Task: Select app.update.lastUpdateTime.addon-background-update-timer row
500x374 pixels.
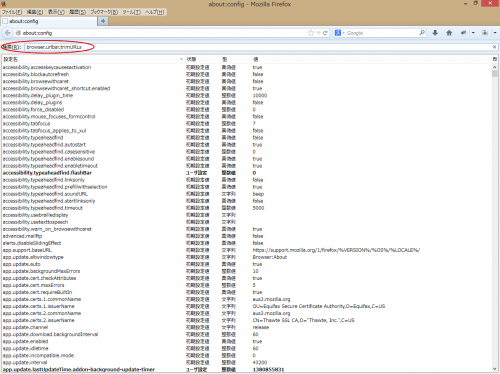Action: (247, 369)
